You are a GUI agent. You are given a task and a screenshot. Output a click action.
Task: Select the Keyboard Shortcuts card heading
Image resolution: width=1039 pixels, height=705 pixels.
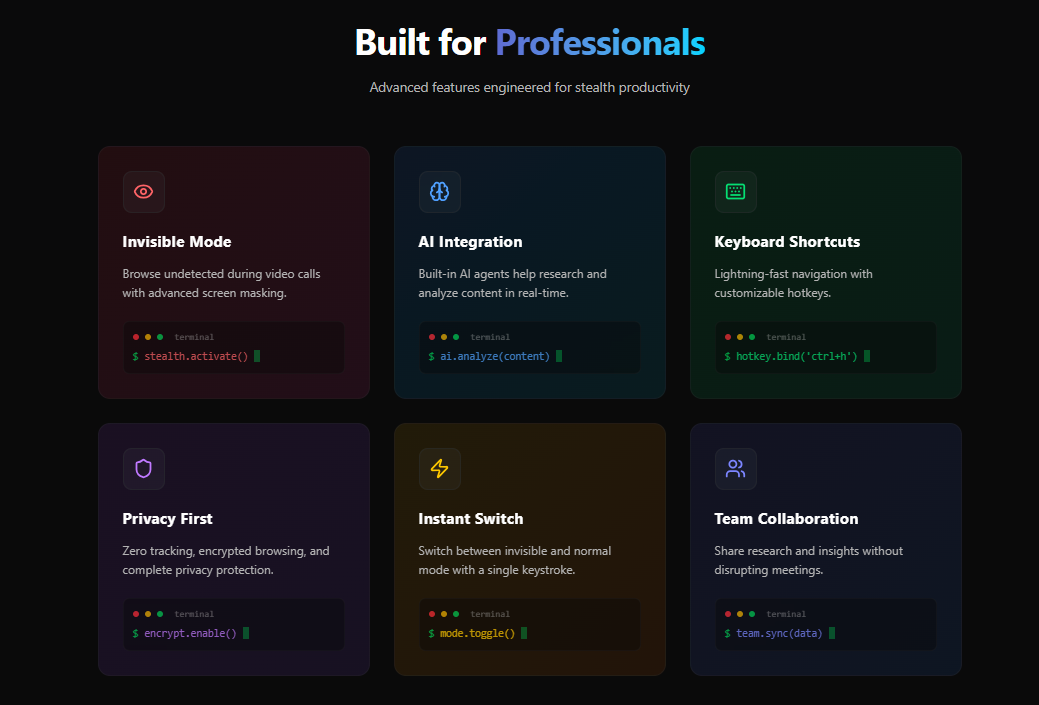pos(787,242)
